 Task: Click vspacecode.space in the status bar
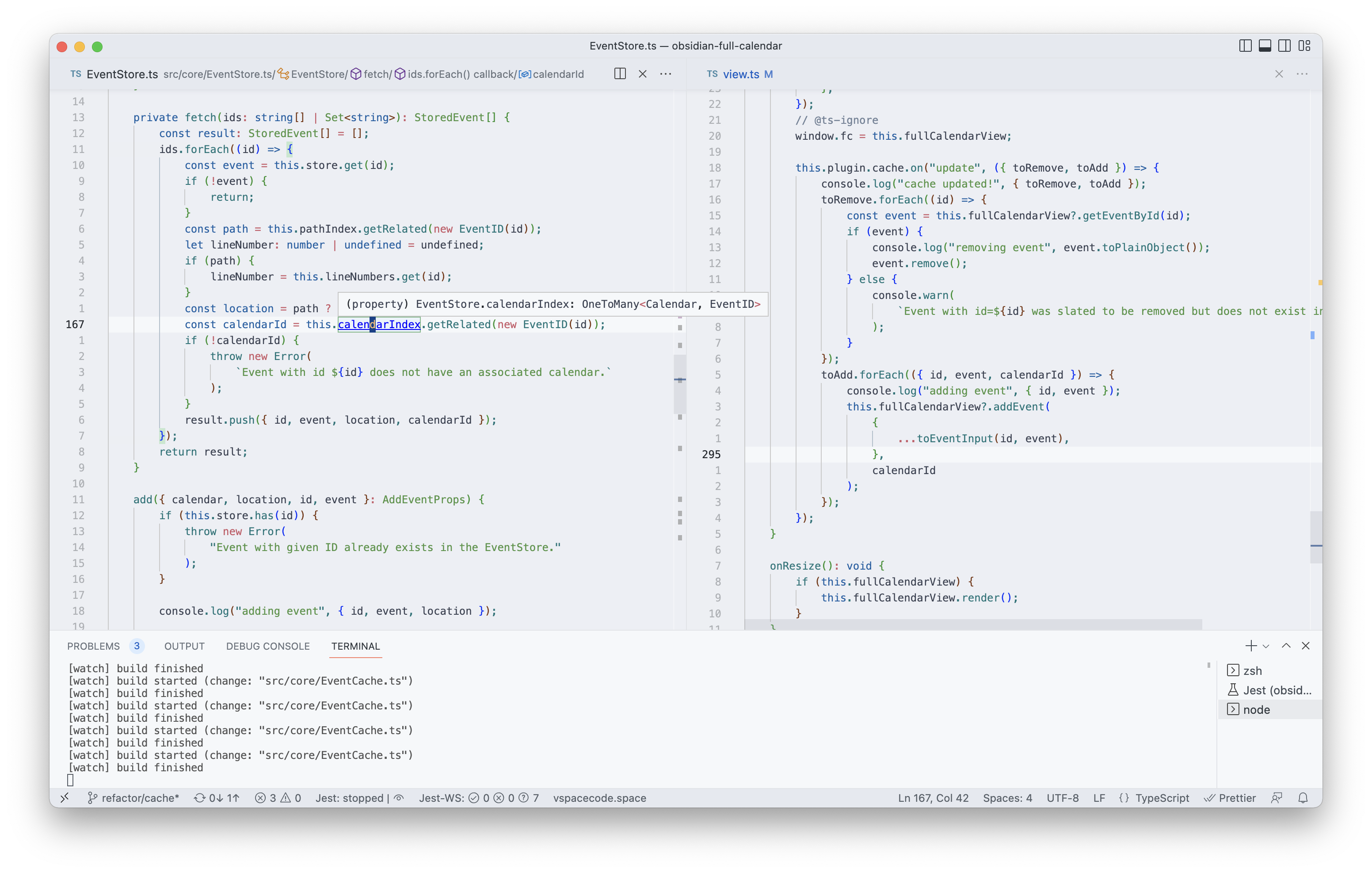click(600, 798)
